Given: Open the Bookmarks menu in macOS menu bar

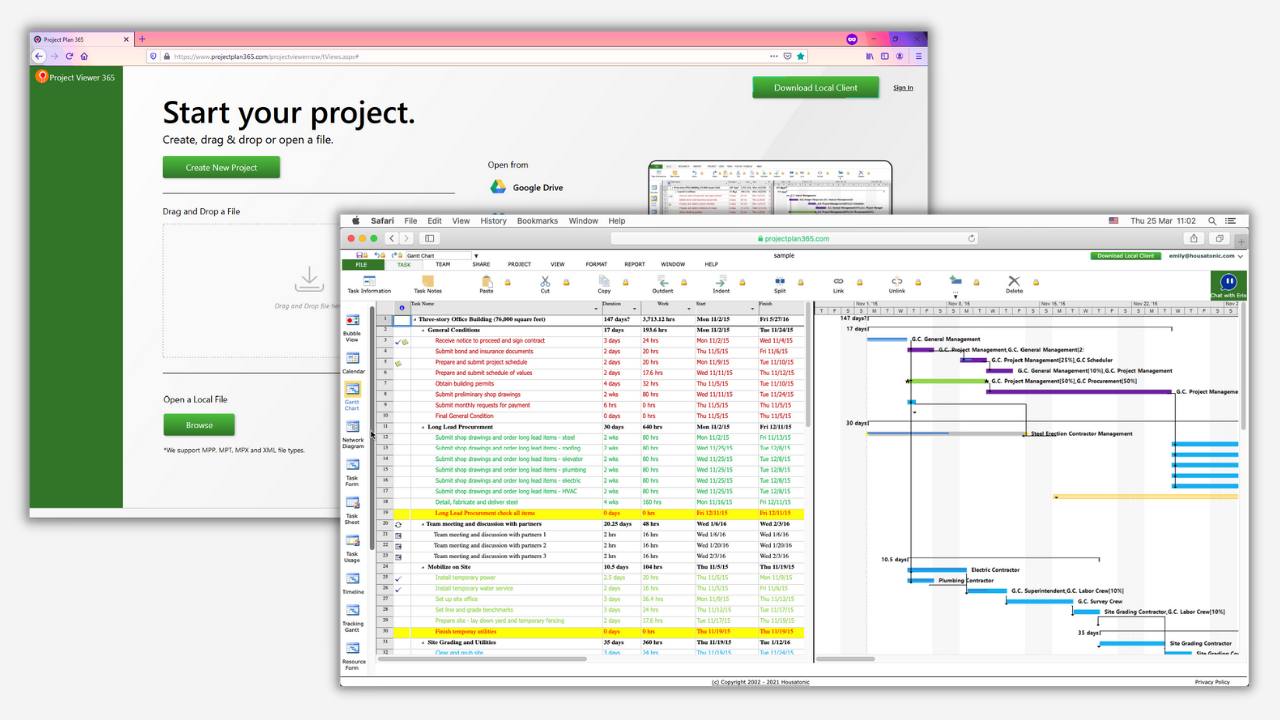Looking at the screenshot, I should pos(537,221).
